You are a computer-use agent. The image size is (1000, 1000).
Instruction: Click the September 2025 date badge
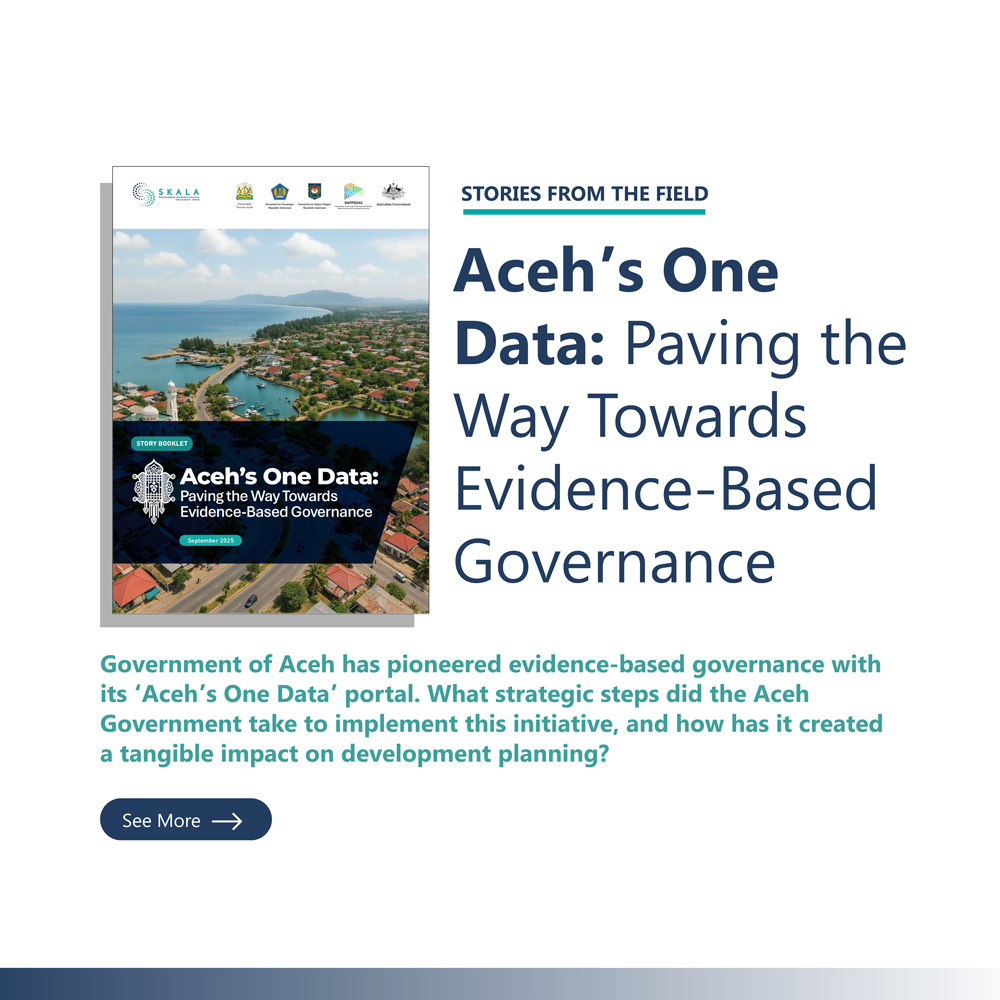210,540
